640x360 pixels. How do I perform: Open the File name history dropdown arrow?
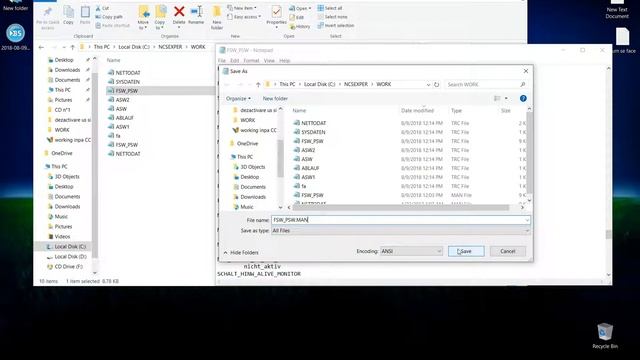[527, 220]
